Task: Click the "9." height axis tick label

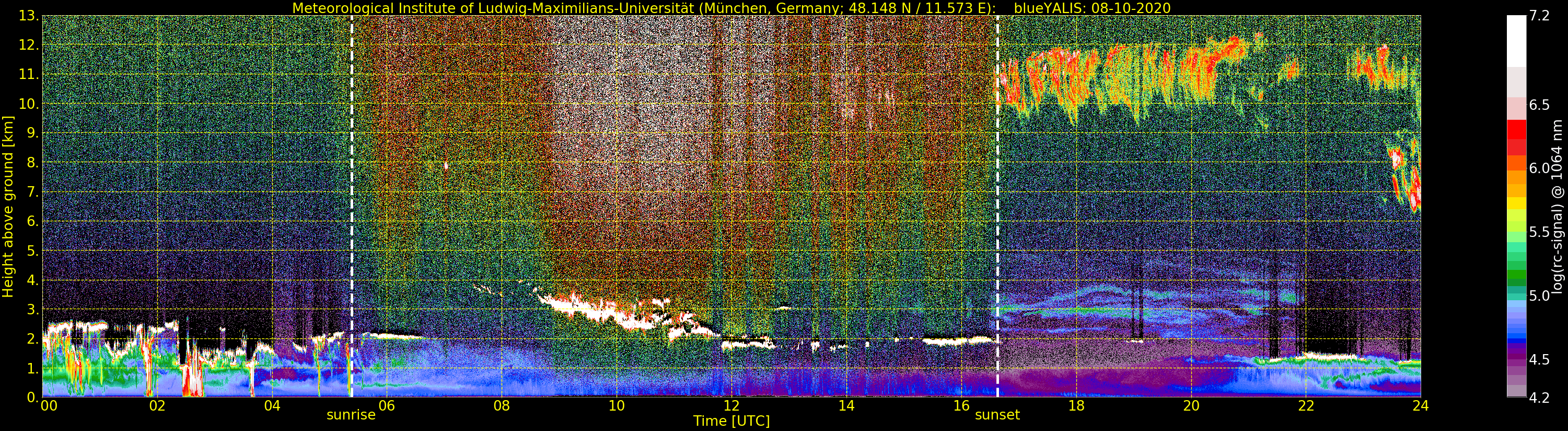Action: pos(32,133)
